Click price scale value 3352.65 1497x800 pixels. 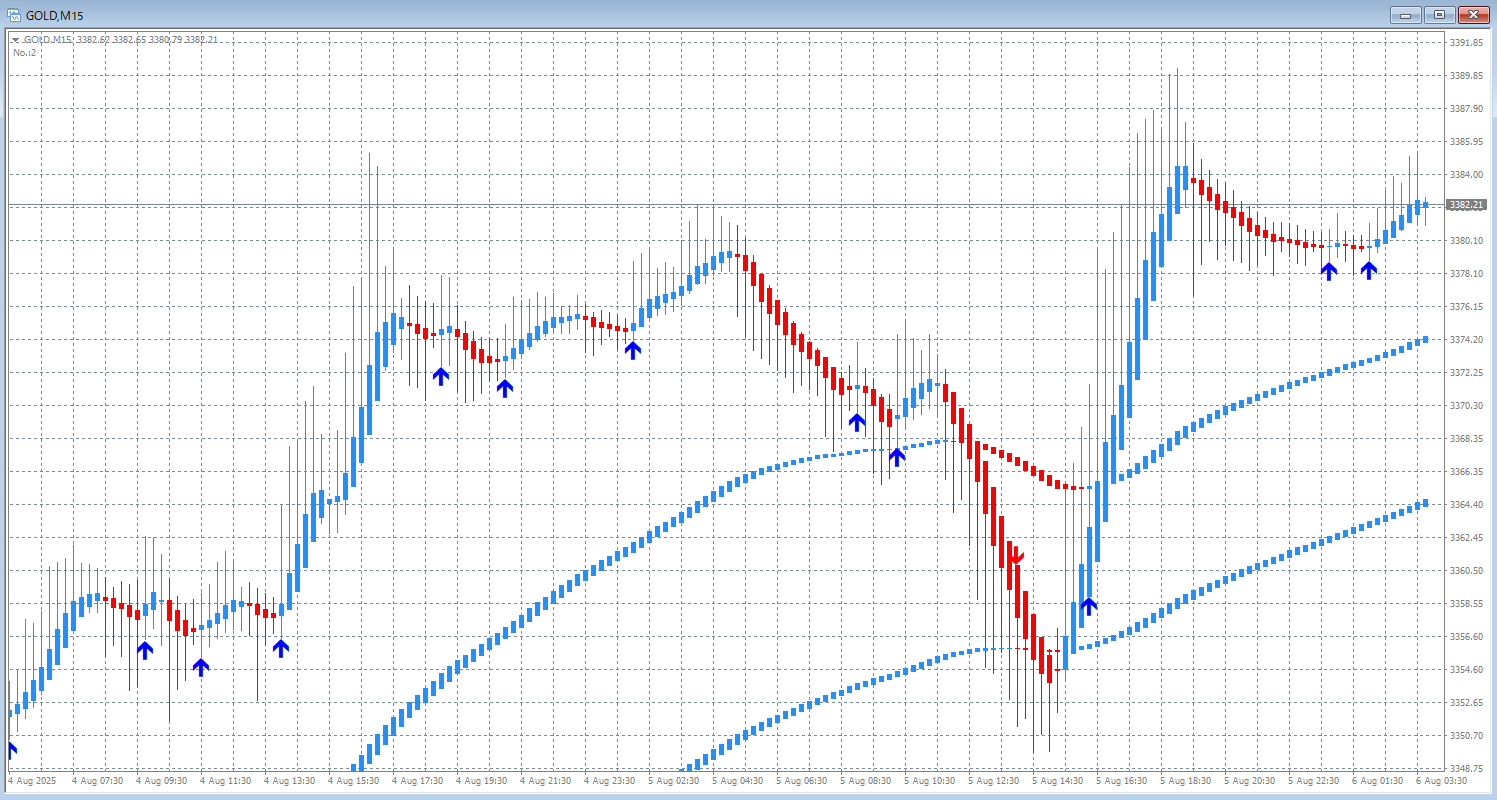[x=1465, y=703]
